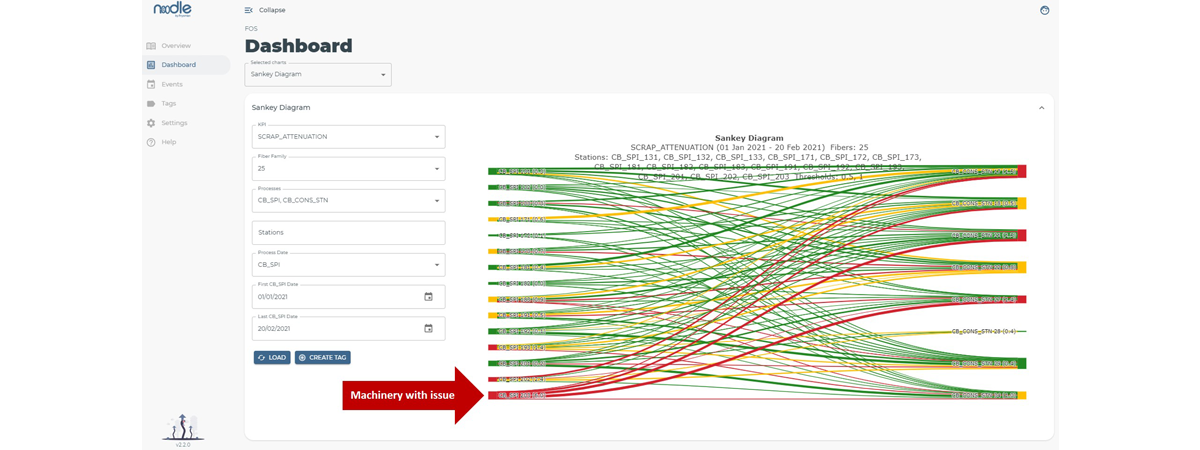
Task: Collapse the sidebar with the Collapse button
Action: [265, 10]
